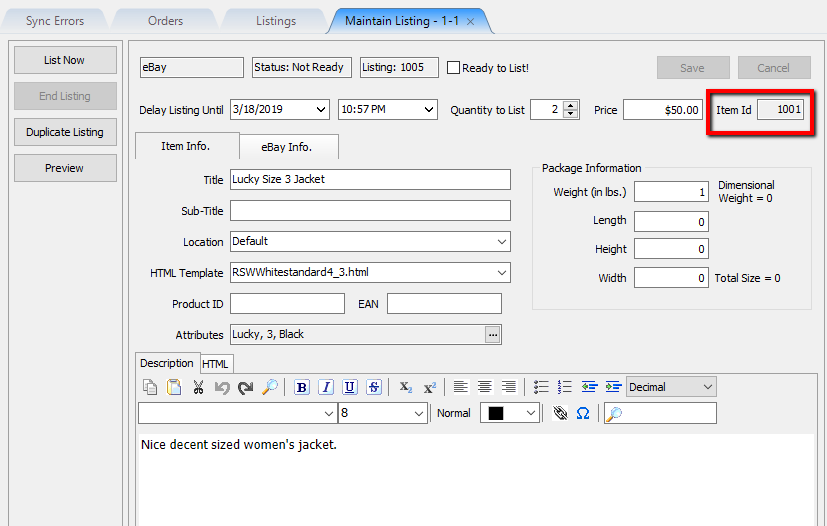This screenshot has height=526, width=827.
Task: Click into the Title field
Action: click(370, 179)
